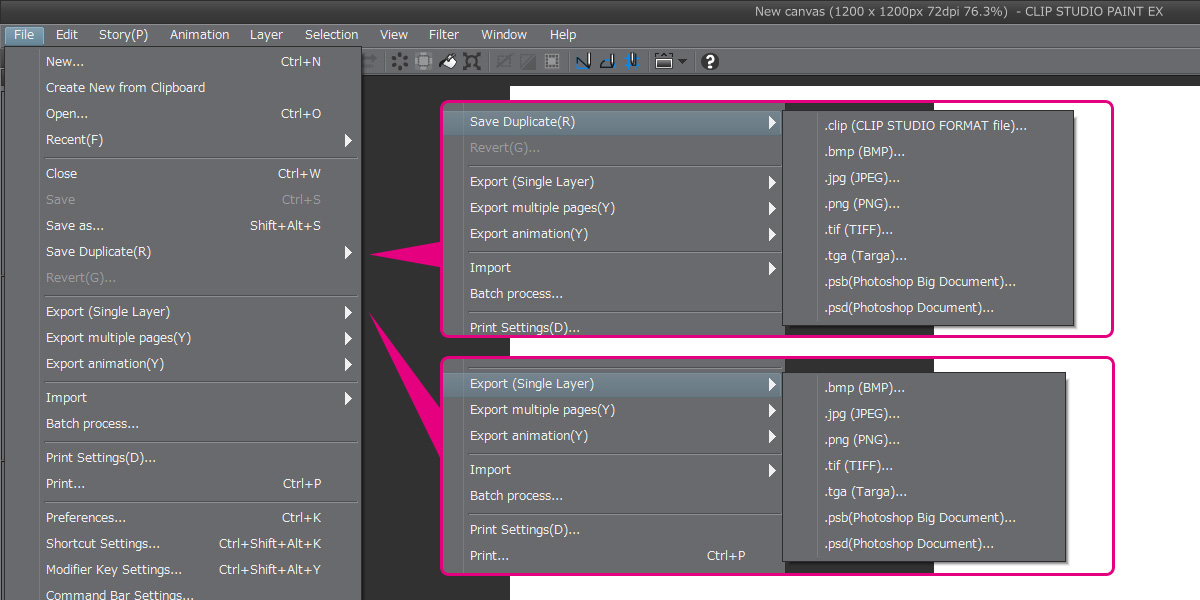Click the Scale/Rotate transform icon
1200x600 pixels.
point(472,61)
